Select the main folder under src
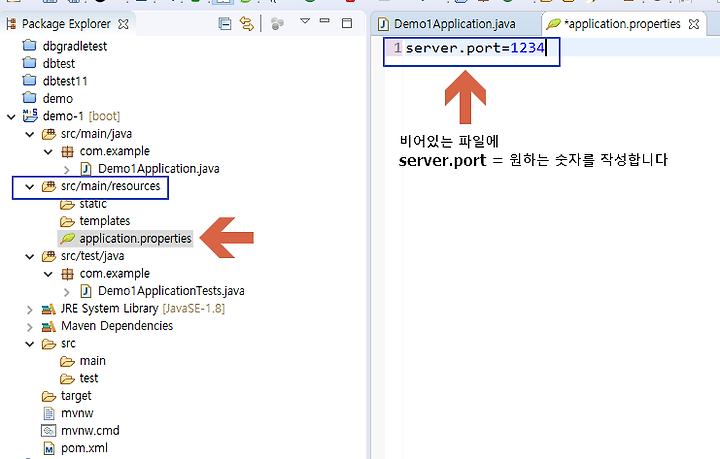 point(92,361)
